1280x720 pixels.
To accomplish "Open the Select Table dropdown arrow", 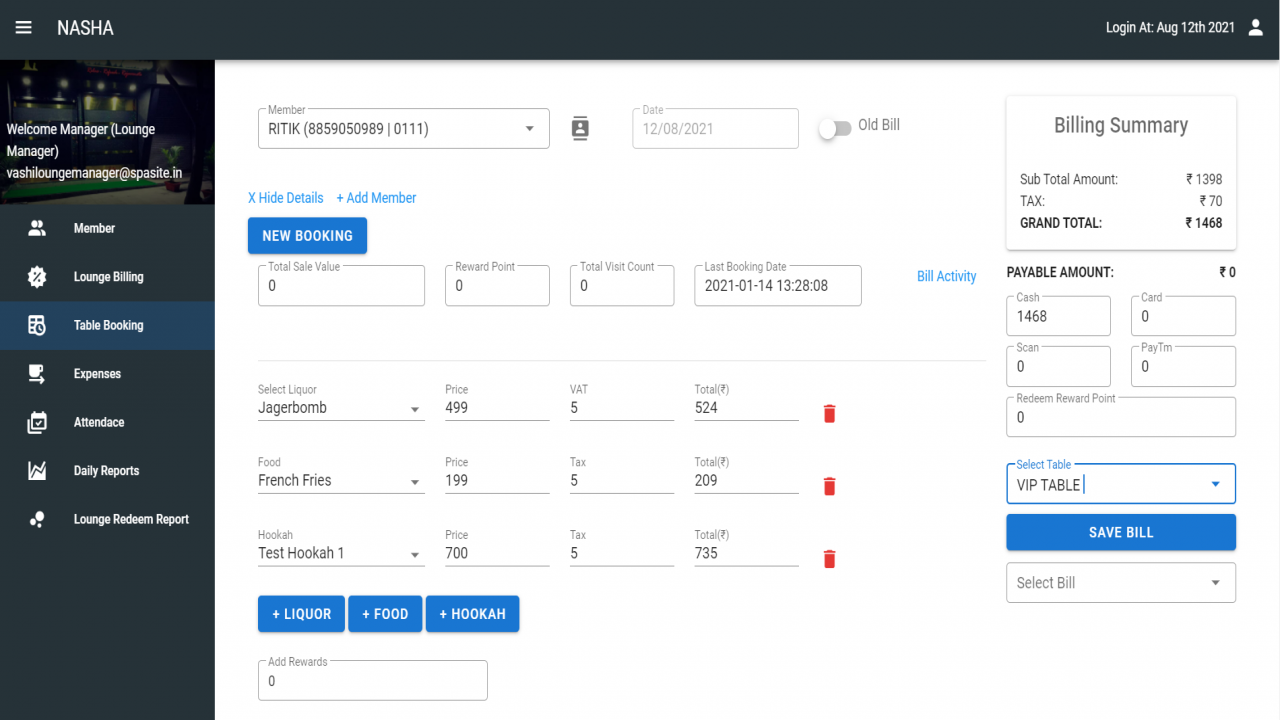I will point(1216,484).
